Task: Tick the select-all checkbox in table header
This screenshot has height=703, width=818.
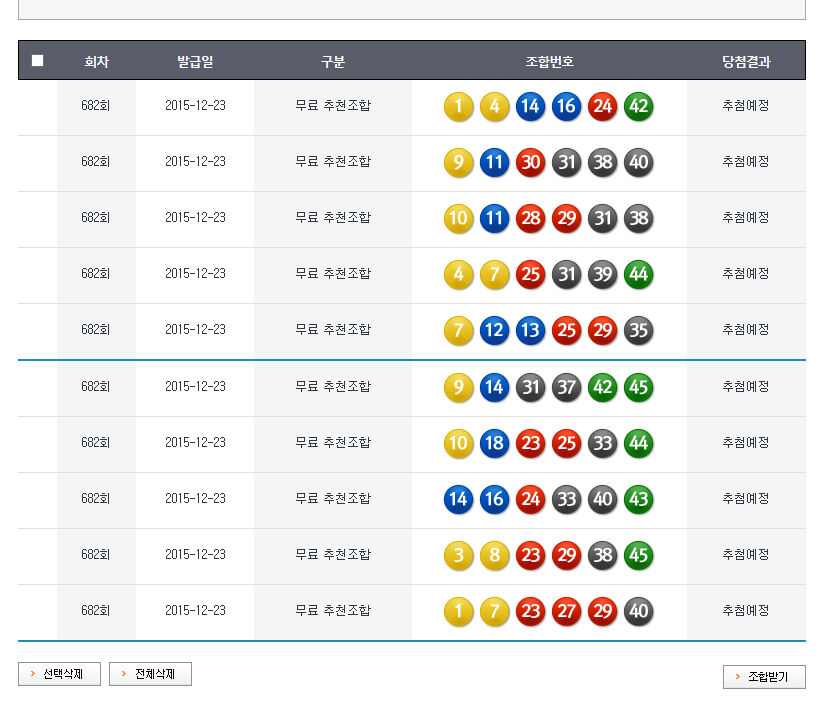Action: point(38,61)
